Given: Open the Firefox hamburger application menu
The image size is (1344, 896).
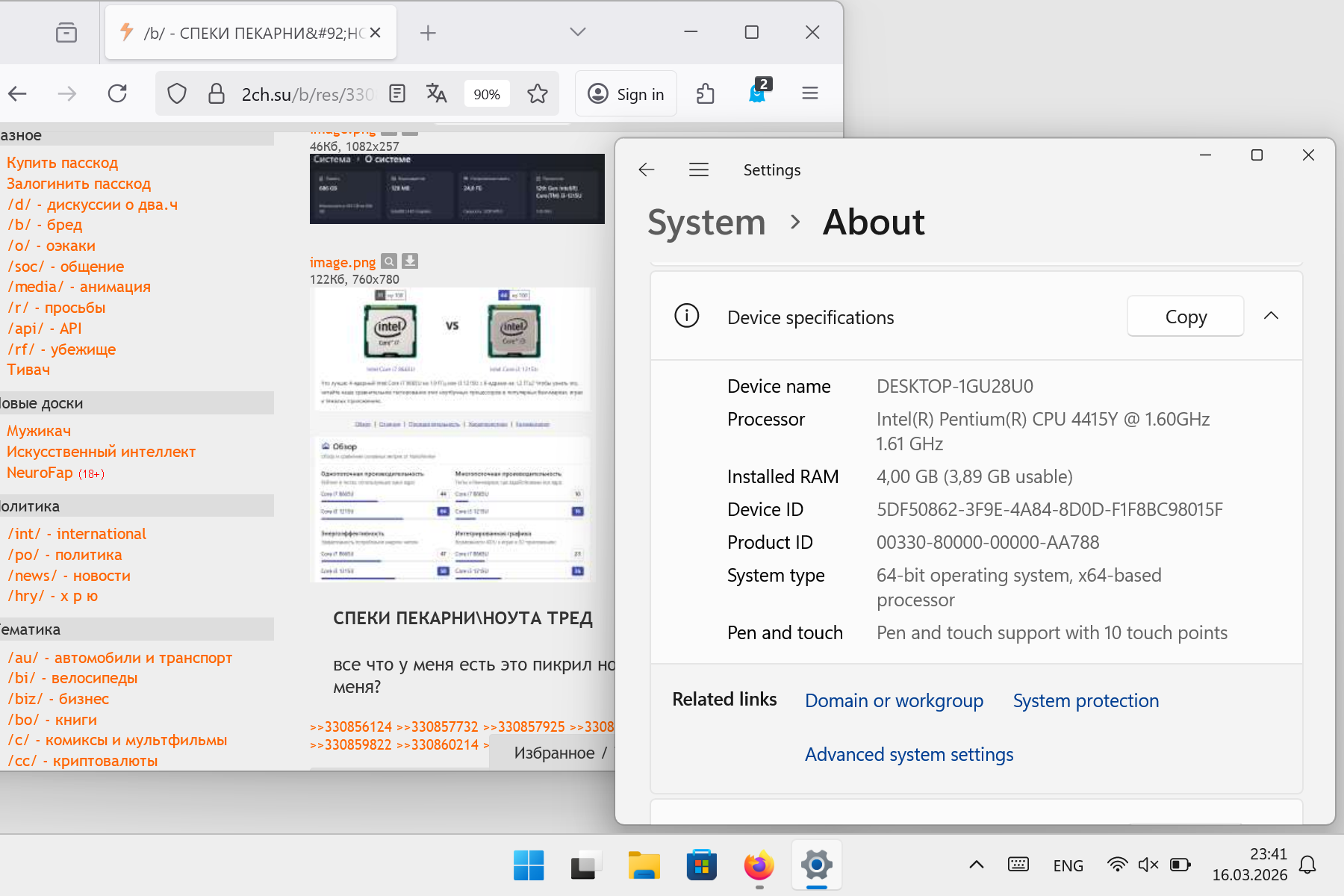Looking at the screenshot, I should click(x=810, y=93).
